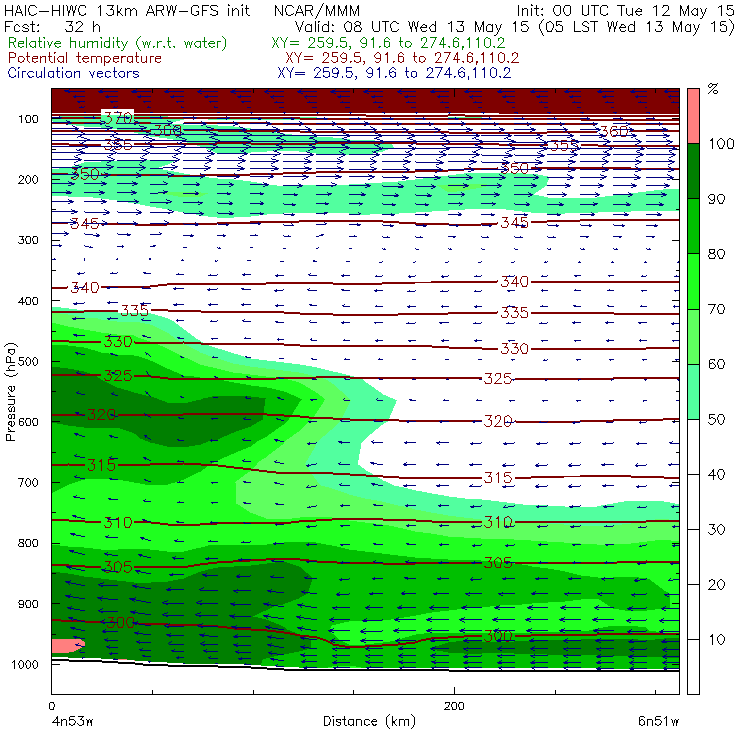The width and height of the screenshot is (740, 740).
Task: Click the "370" contour label
Action: tap(118, 118)
